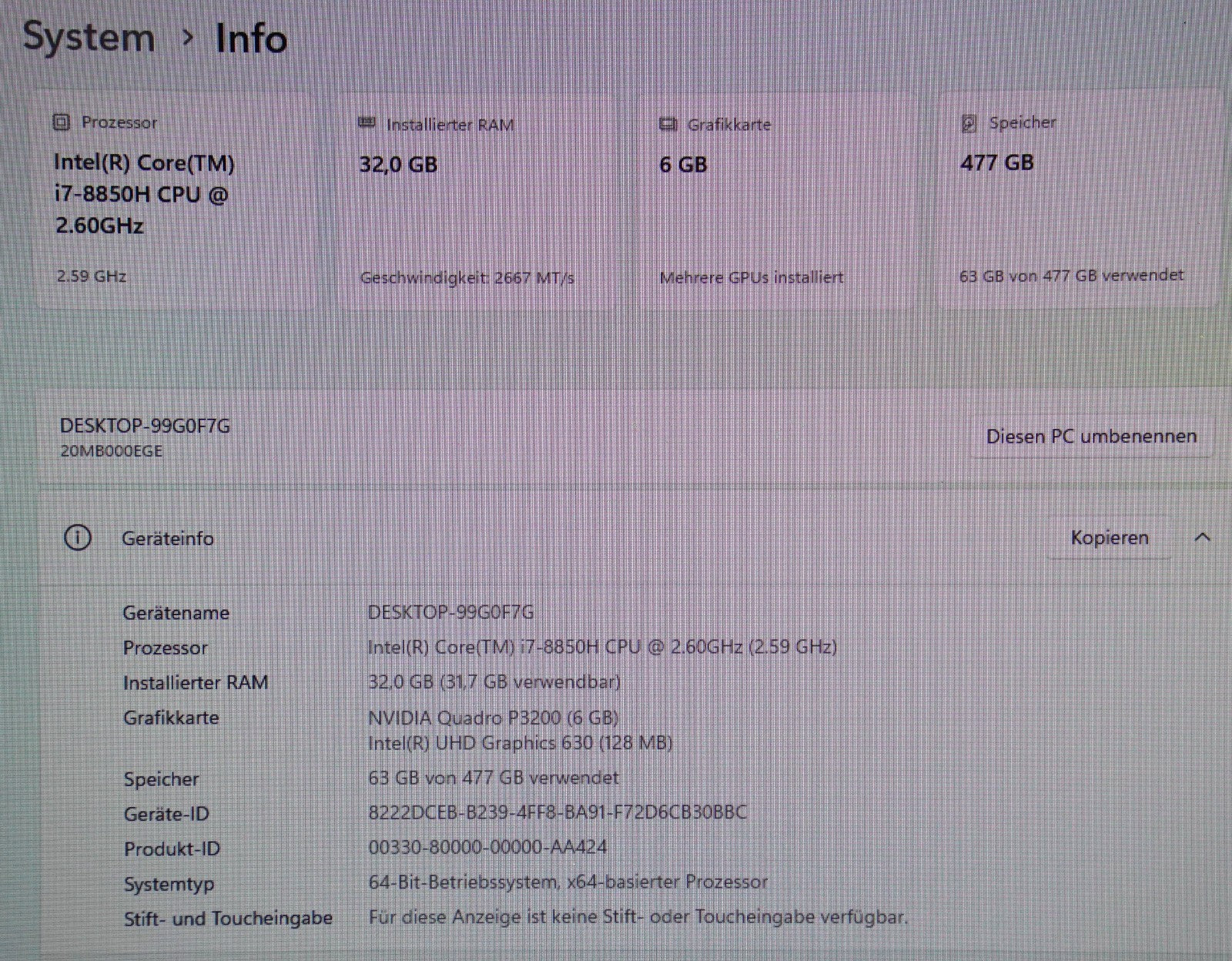Click the Prozessor chip icon
Image resolution: width=1232 pixels, height=961 pixels.
pos(62,122)
